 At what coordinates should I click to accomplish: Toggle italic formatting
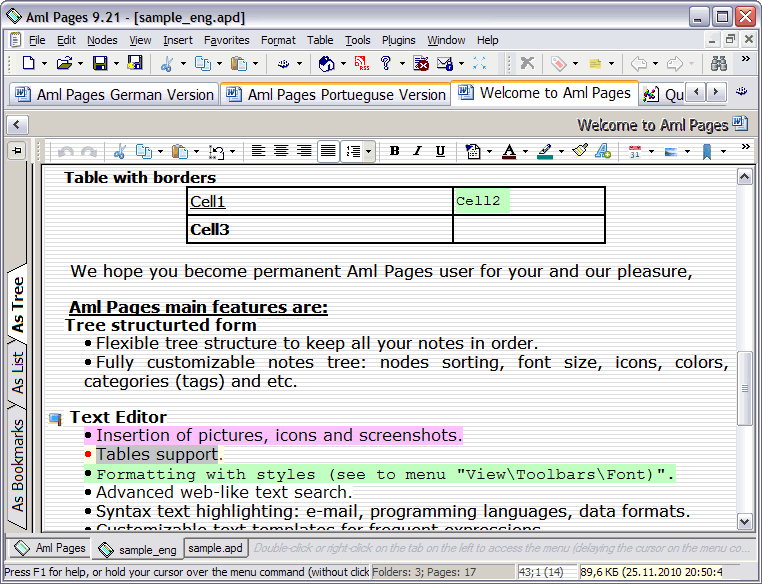(417, 151)
